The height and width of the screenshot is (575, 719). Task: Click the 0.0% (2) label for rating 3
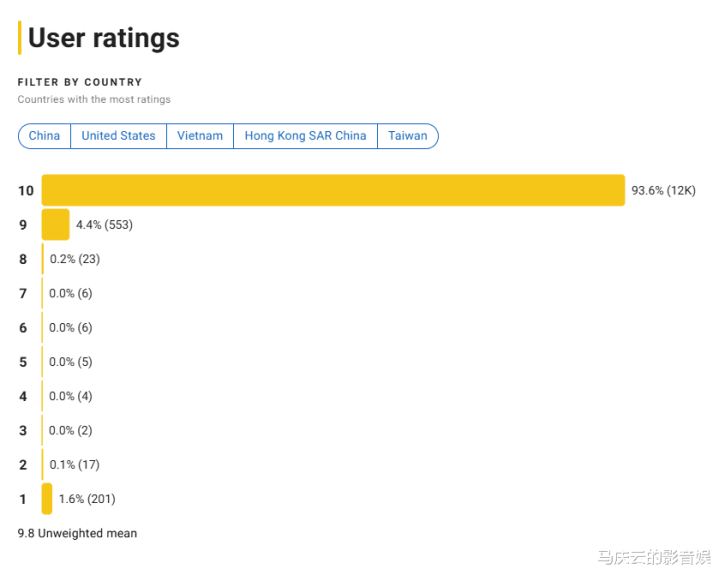[x=71, y=431]
